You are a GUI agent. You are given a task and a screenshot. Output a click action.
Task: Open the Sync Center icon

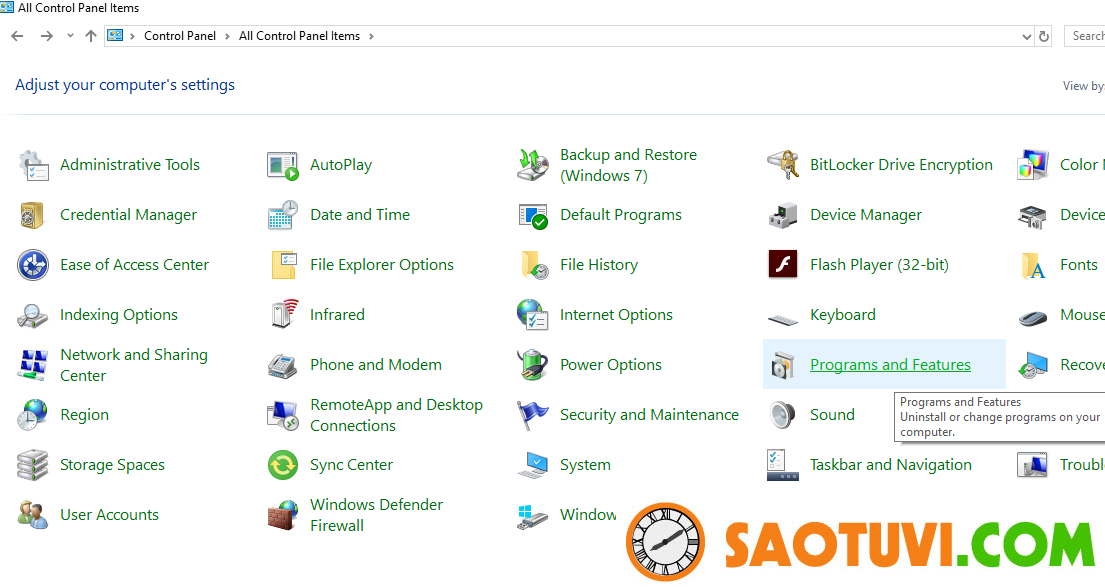[283, 465]
